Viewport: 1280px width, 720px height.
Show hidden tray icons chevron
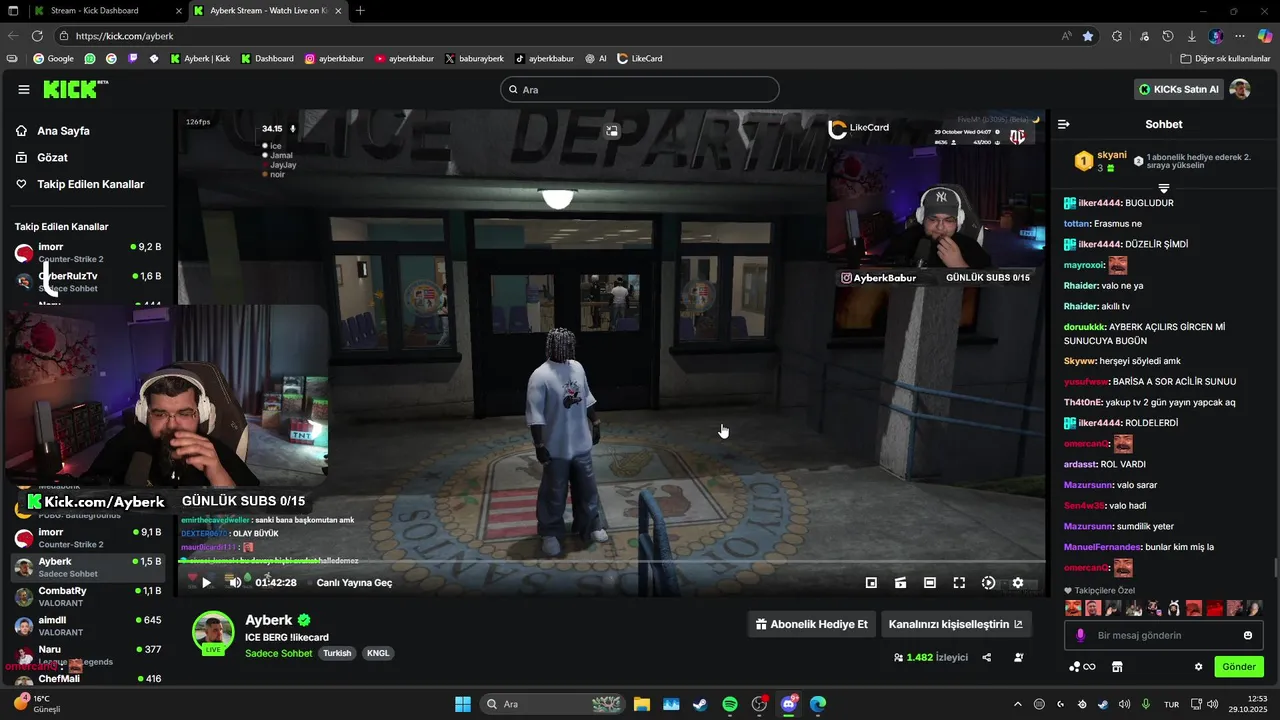click(x=1018, y=704)
